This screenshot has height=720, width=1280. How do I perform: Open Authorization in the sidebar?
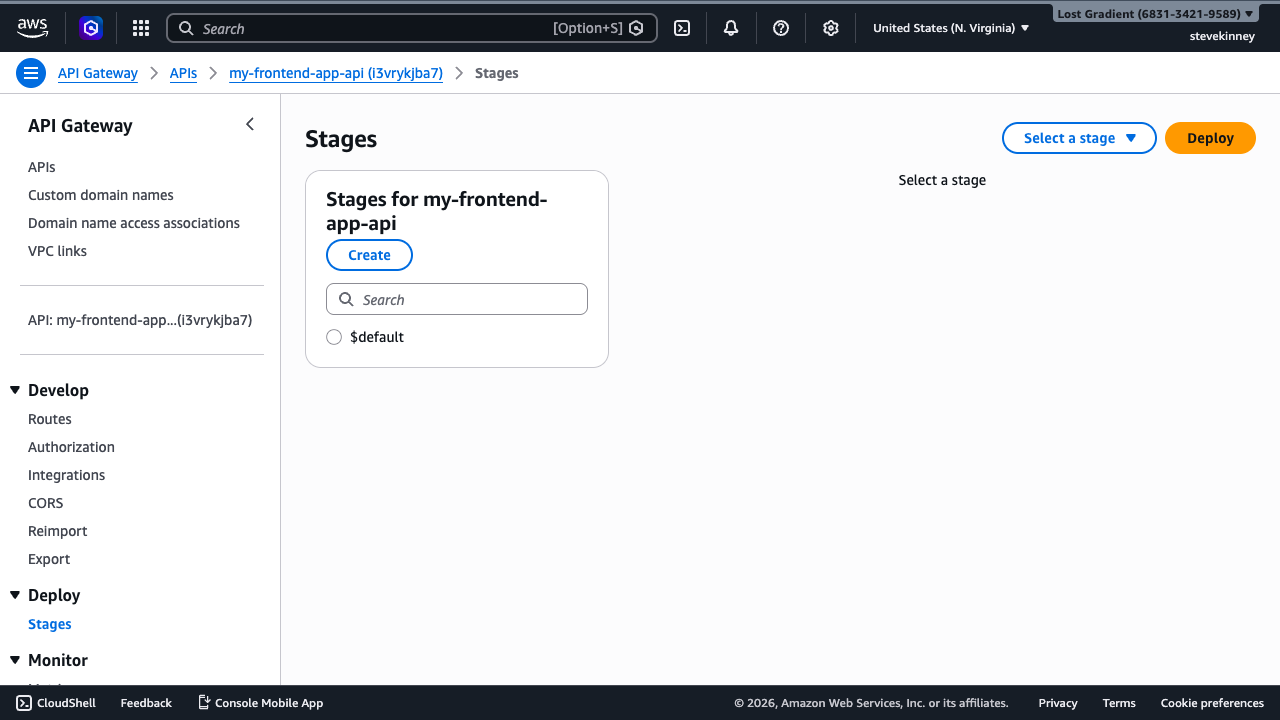[71, 447]
